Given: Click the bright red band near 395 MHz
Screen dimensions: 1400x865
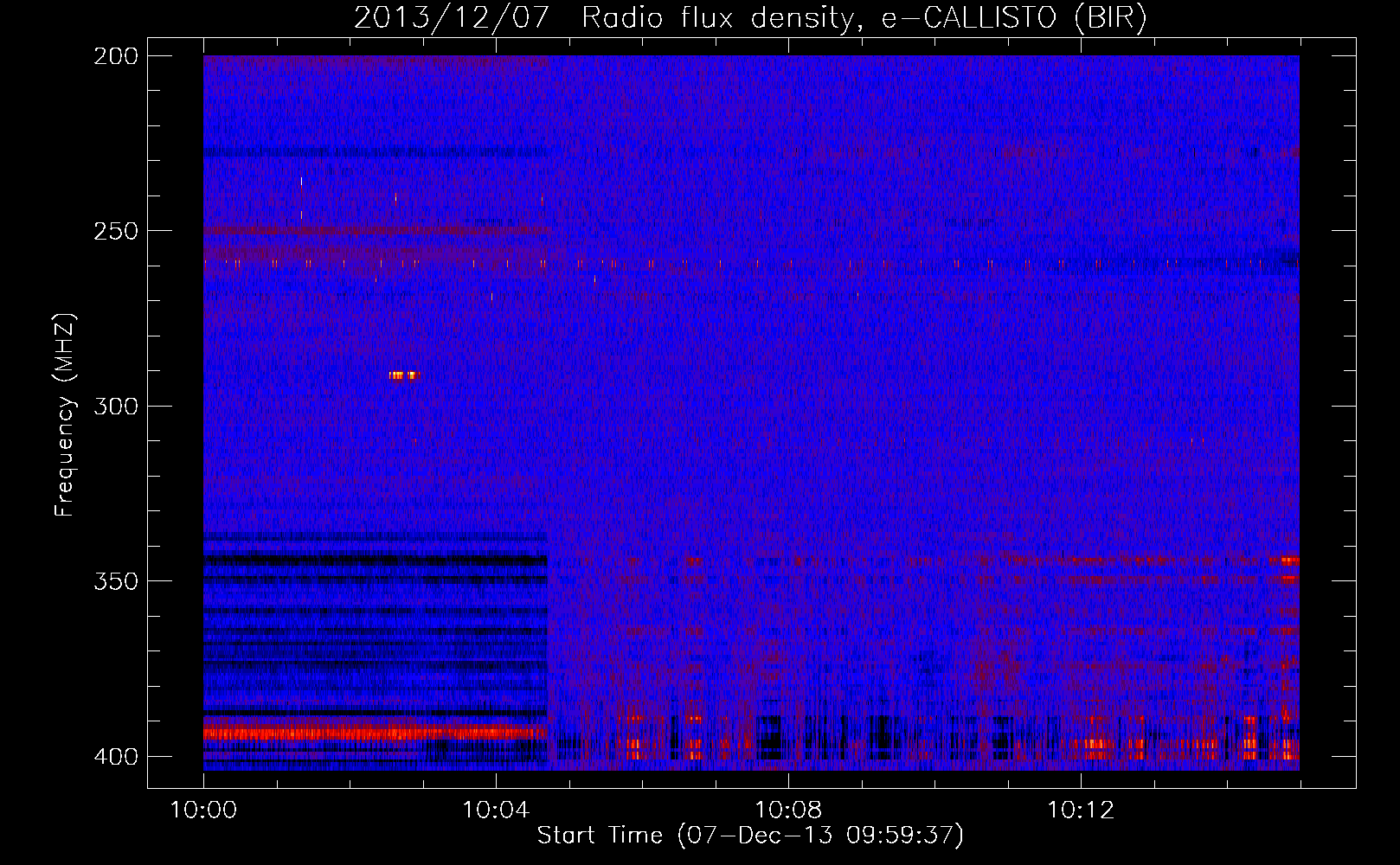Looking at the screenshot, I should click(x=375, y=734).
